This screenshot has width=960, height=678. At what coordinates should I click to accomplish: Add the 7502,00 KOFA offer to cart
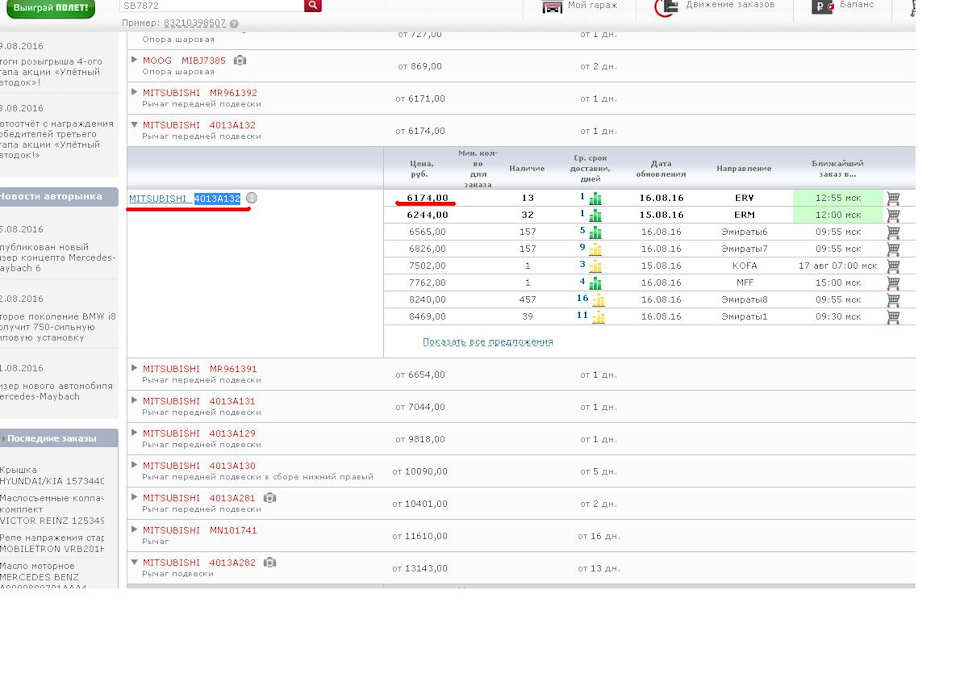pyautogui.click(x=893, y=266)
